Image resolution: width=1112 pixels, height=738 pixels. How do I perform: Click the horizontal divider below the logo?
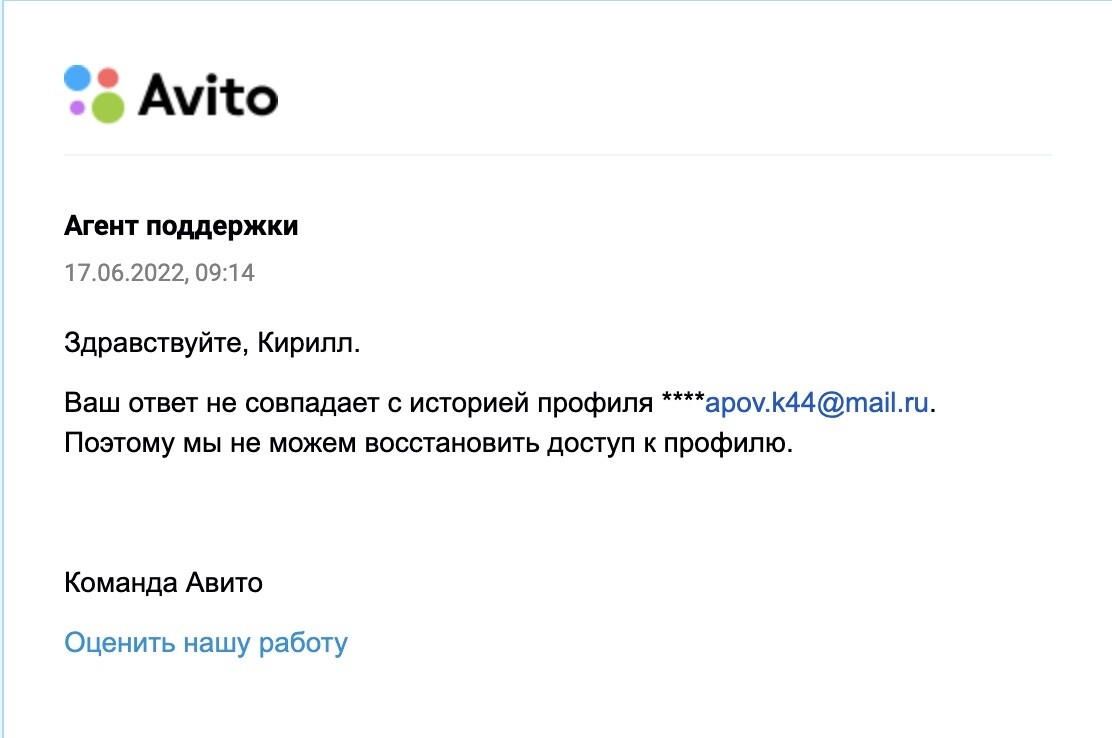(x=558, y=155)
